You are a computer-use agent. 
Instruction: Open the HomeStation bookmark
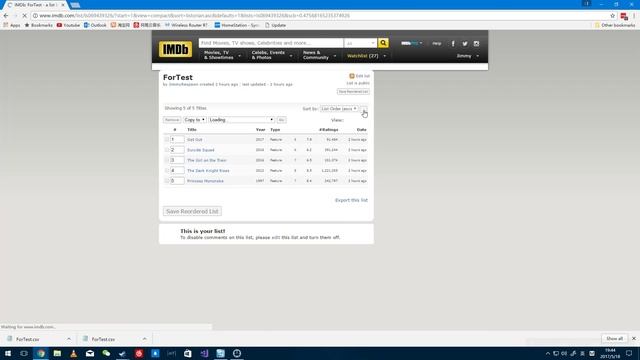pos(237,25)
